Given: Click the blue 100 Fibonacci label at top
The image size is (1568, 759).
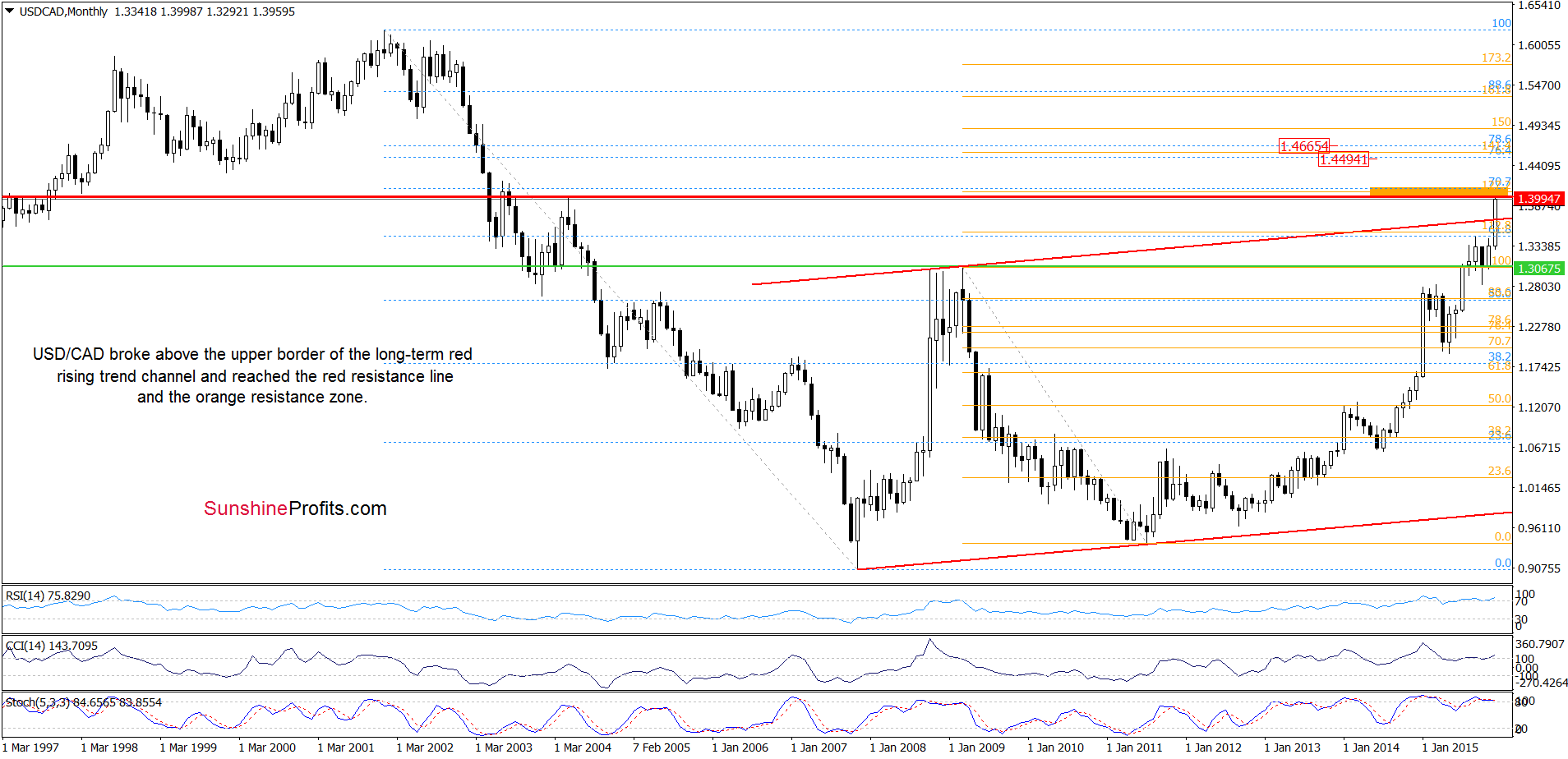Looking at the screenshot, I should (1501, 23).
